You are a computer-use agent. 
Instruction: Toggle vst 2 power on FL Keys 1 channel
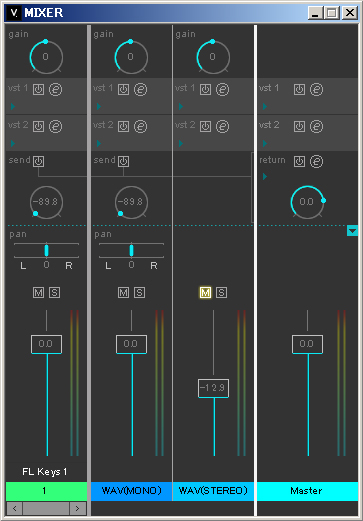click(x=38, y=126)
